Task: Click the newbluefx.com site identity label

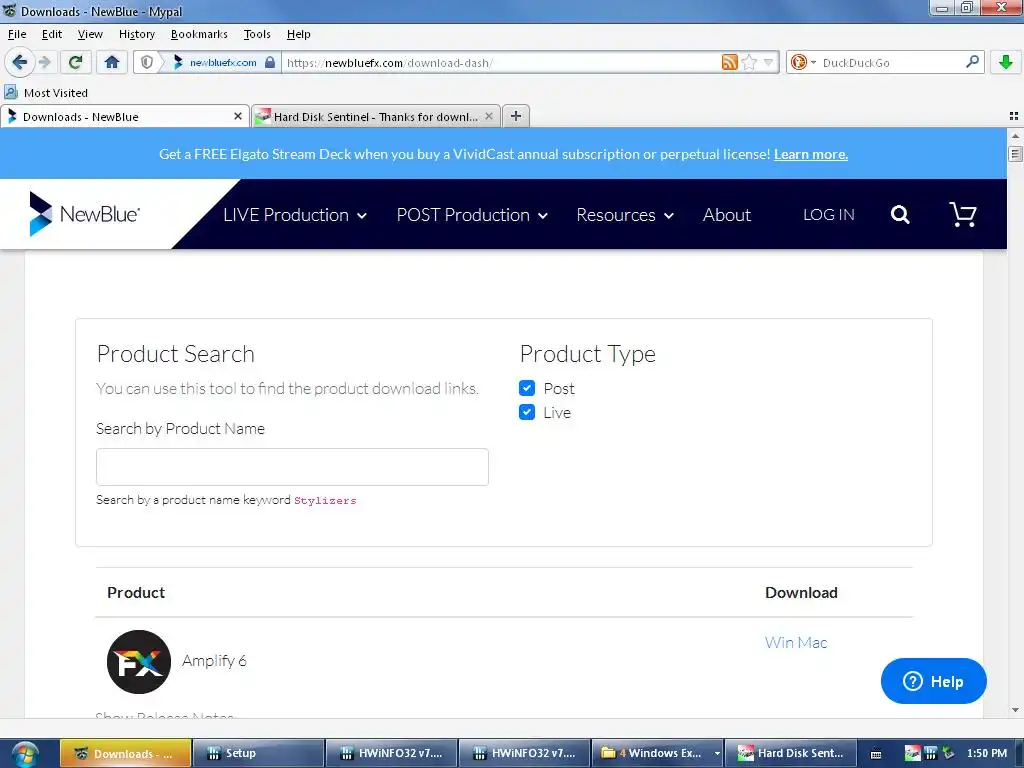Action: pyautogui.click(x=223, y=63)
